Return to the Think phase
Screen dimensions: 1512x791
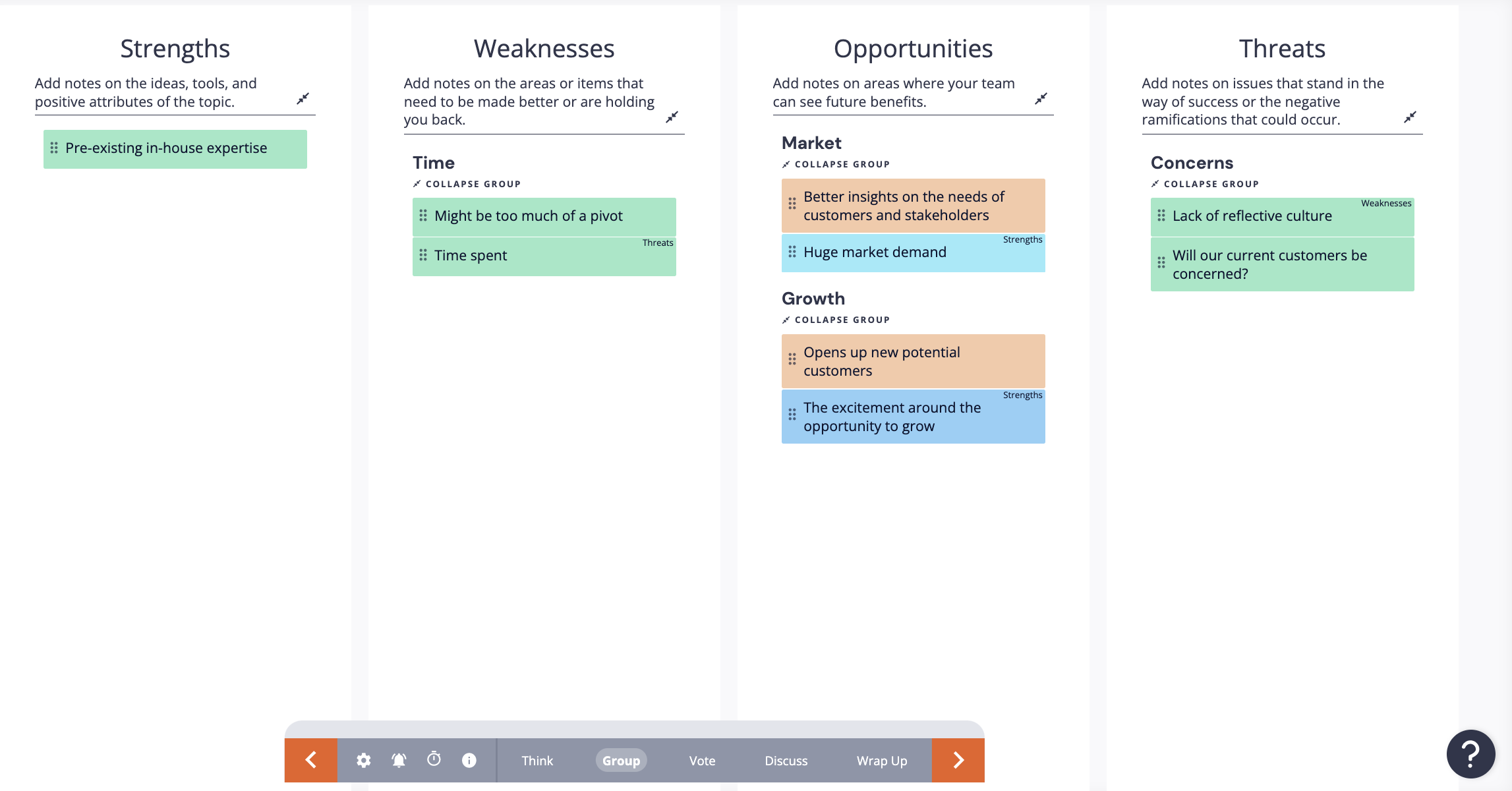537,760
